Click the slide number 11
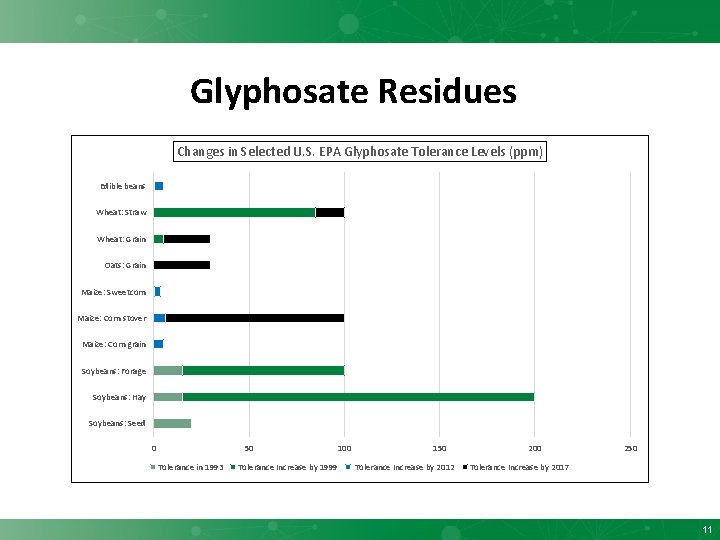Image resolution: width=720 pixels, height=540 pixels. (707, 529)
